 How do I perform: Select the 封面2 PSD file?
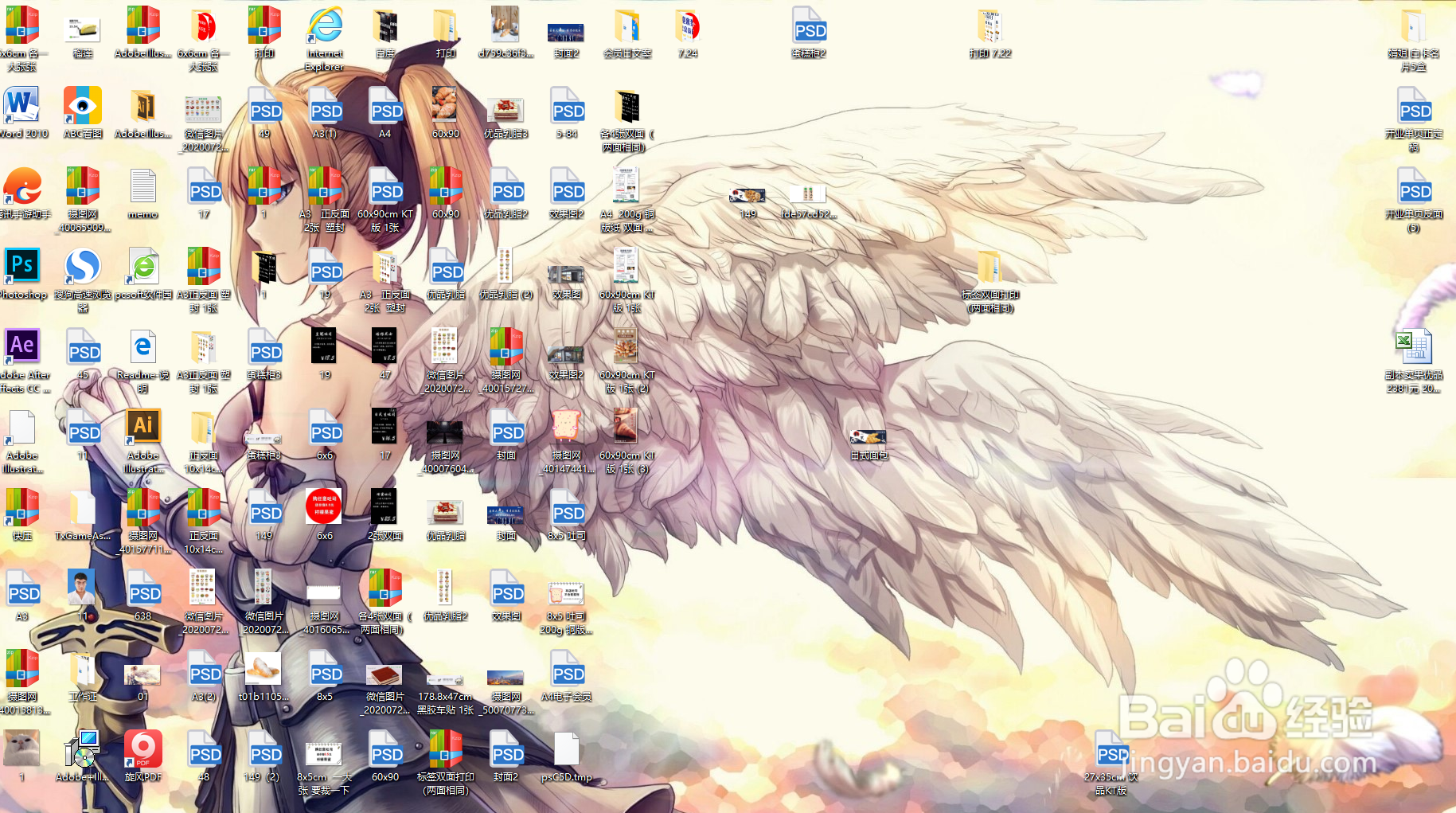click(506, 756)
